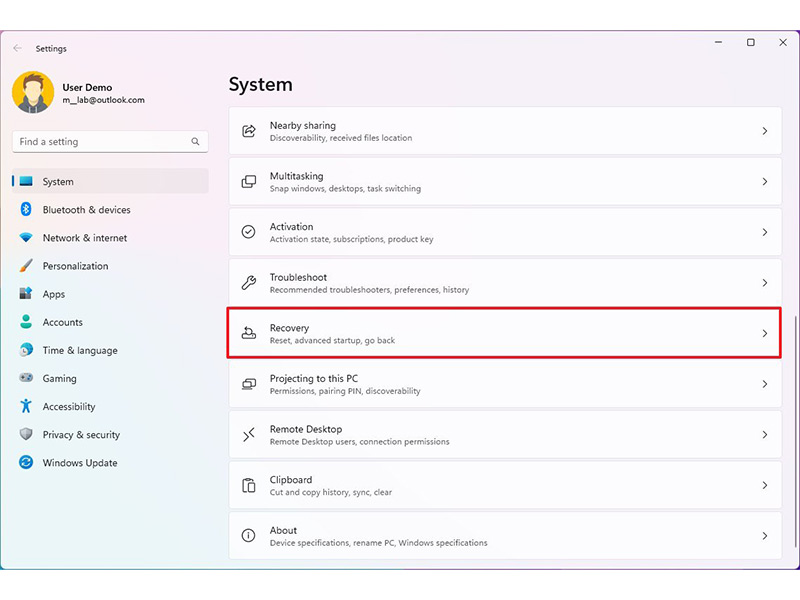Click the Recovery icon

click(x=248, y=333)
